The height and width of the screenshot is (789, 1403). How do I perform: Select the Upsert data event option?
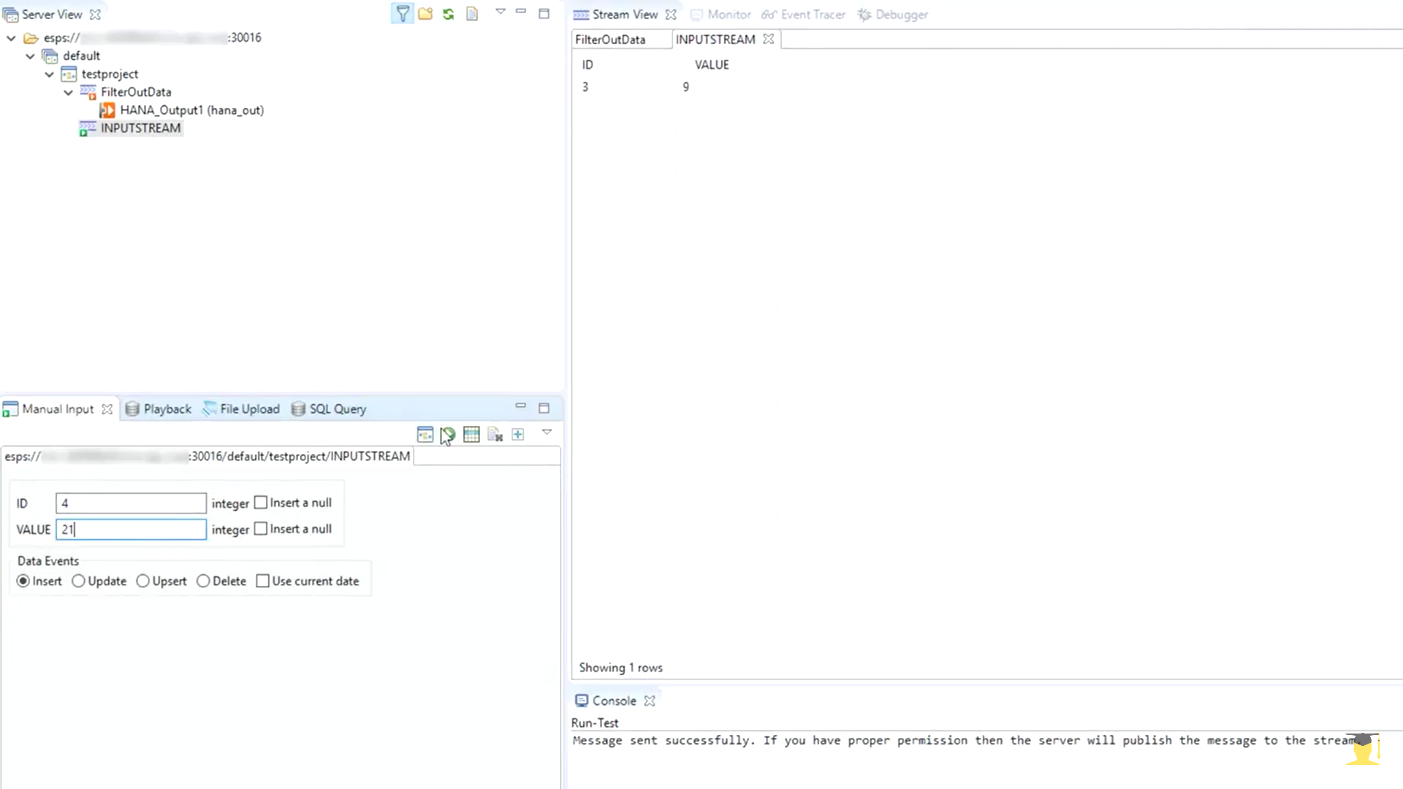pyautogui.click(x=142, y=581)
